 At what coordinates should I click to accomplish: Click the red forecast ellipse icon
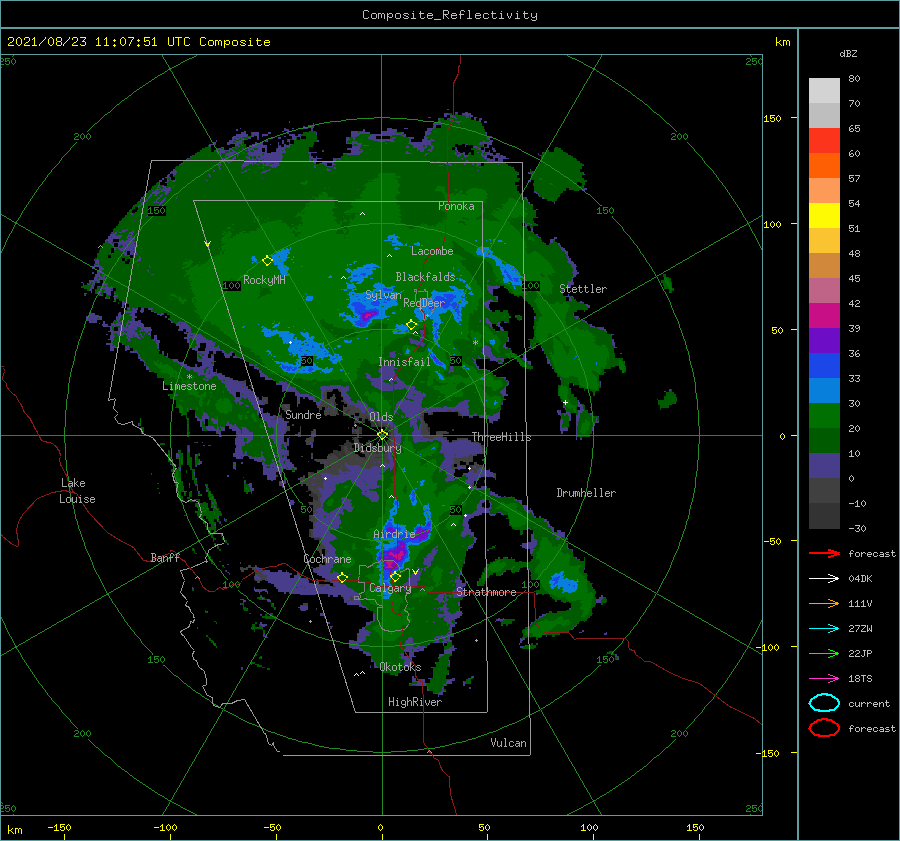click(824, 728)
